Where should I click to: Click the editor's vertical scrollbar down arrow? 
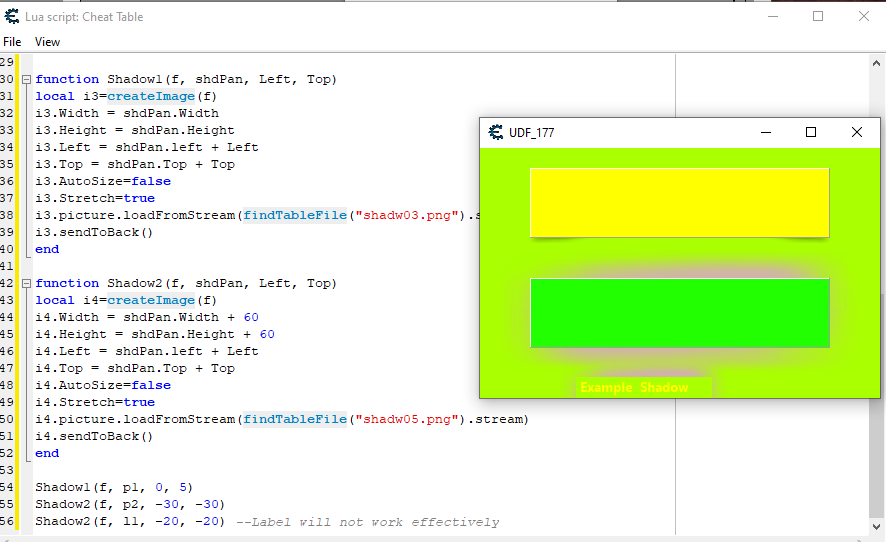tap(877, 525)
